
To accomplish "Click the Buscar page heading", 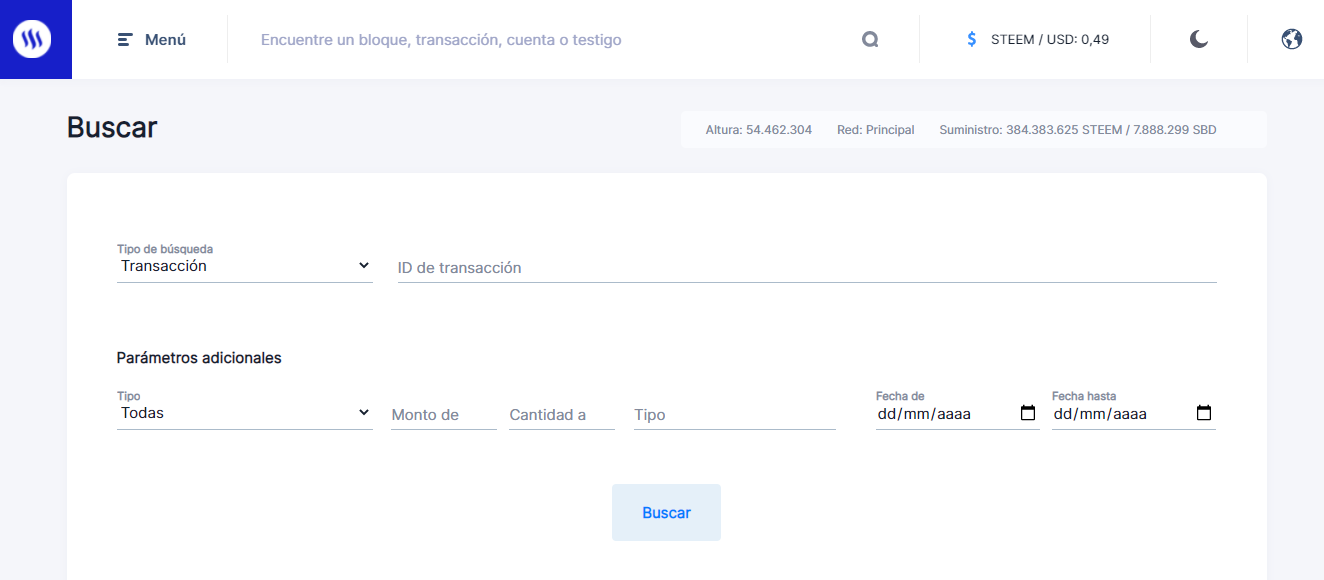I will click(x=112, y=128).
